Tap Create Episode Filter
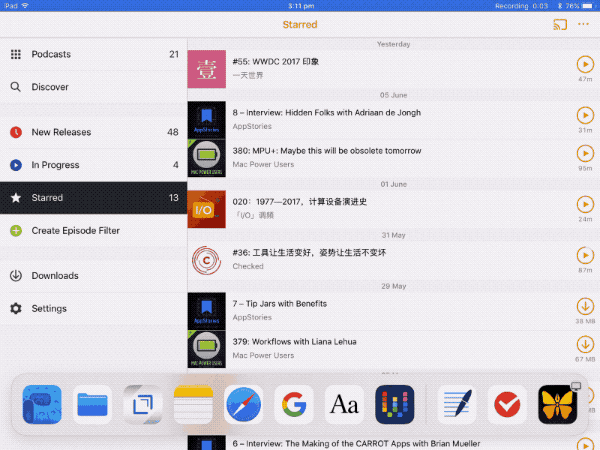Viewport: 600px width, 450px height. coord(93,230)
